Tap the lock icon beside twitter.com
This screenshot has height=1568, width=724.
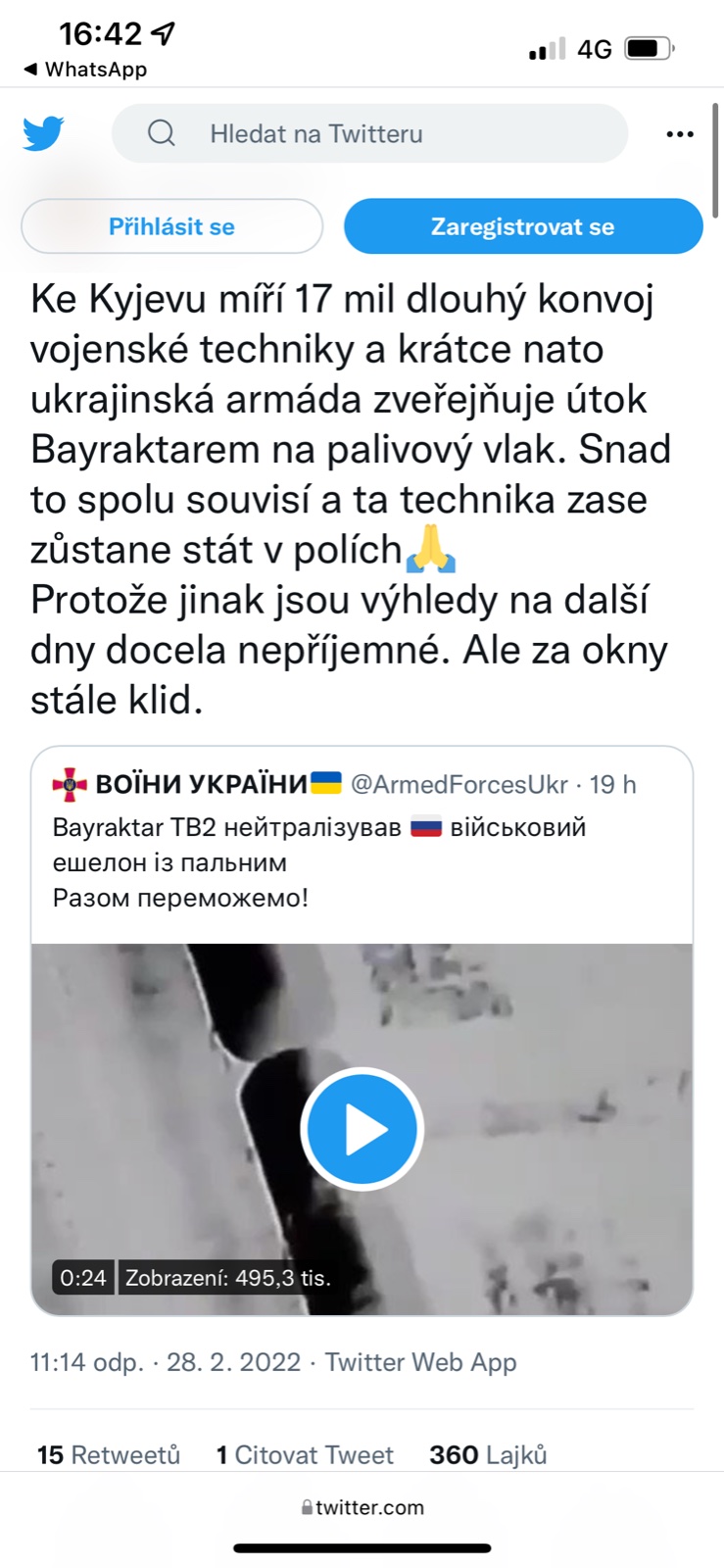(307, 1508)
